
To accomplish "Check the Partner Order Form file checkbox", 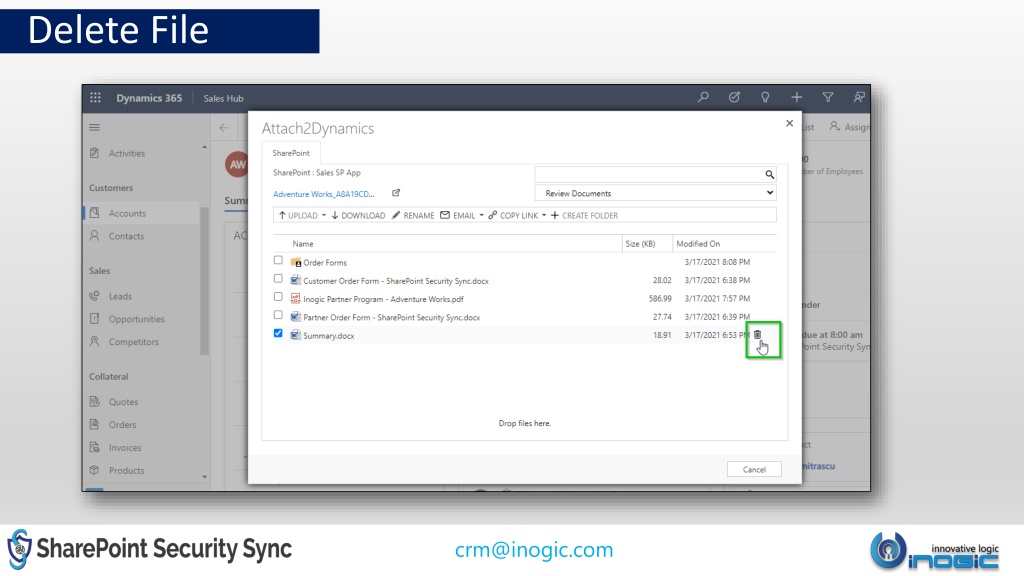I will [x=278, y=315].
